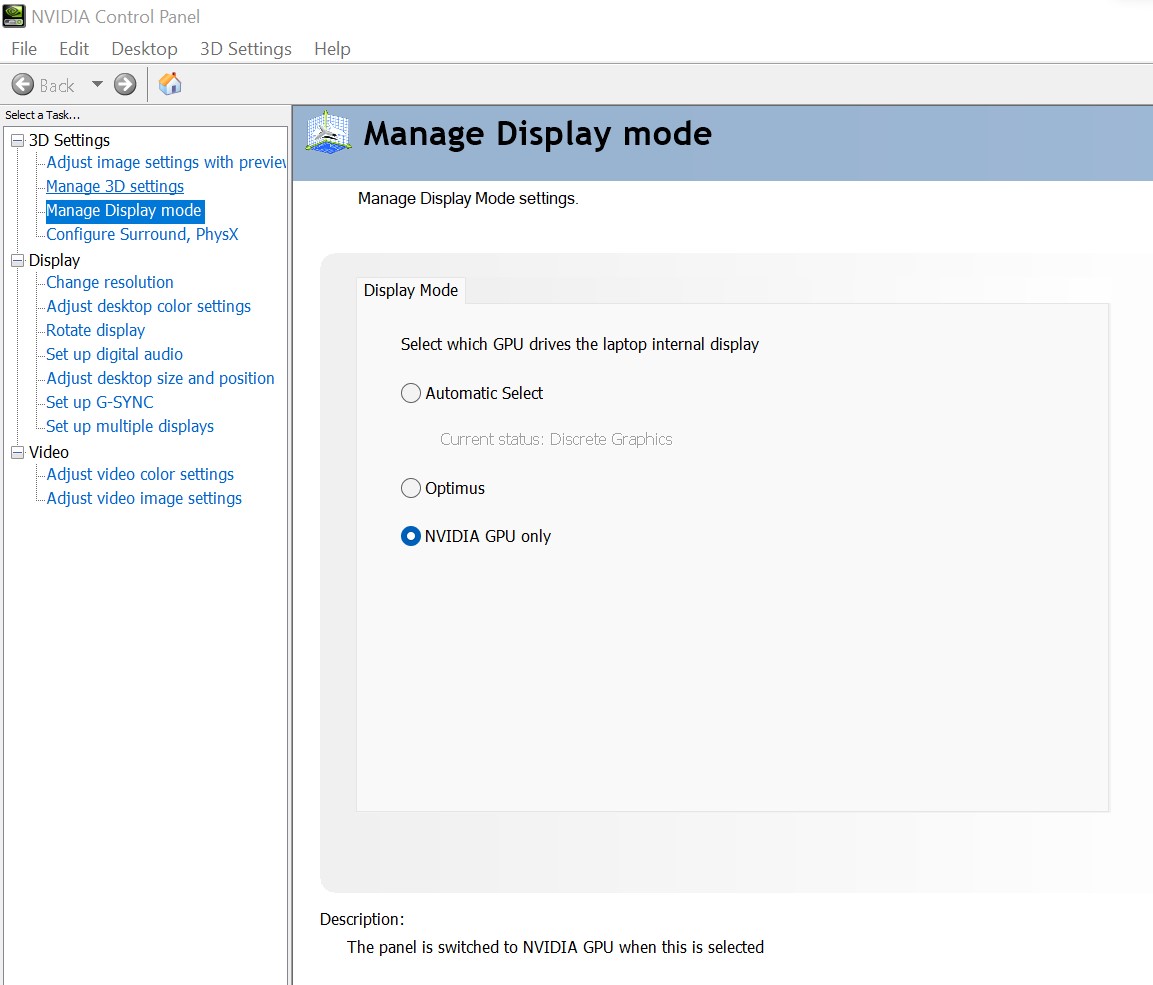This screenshot has width=1153, height=985.
Task: Open Configure Surround, PhysX
Action: click(x=142, y=234)
